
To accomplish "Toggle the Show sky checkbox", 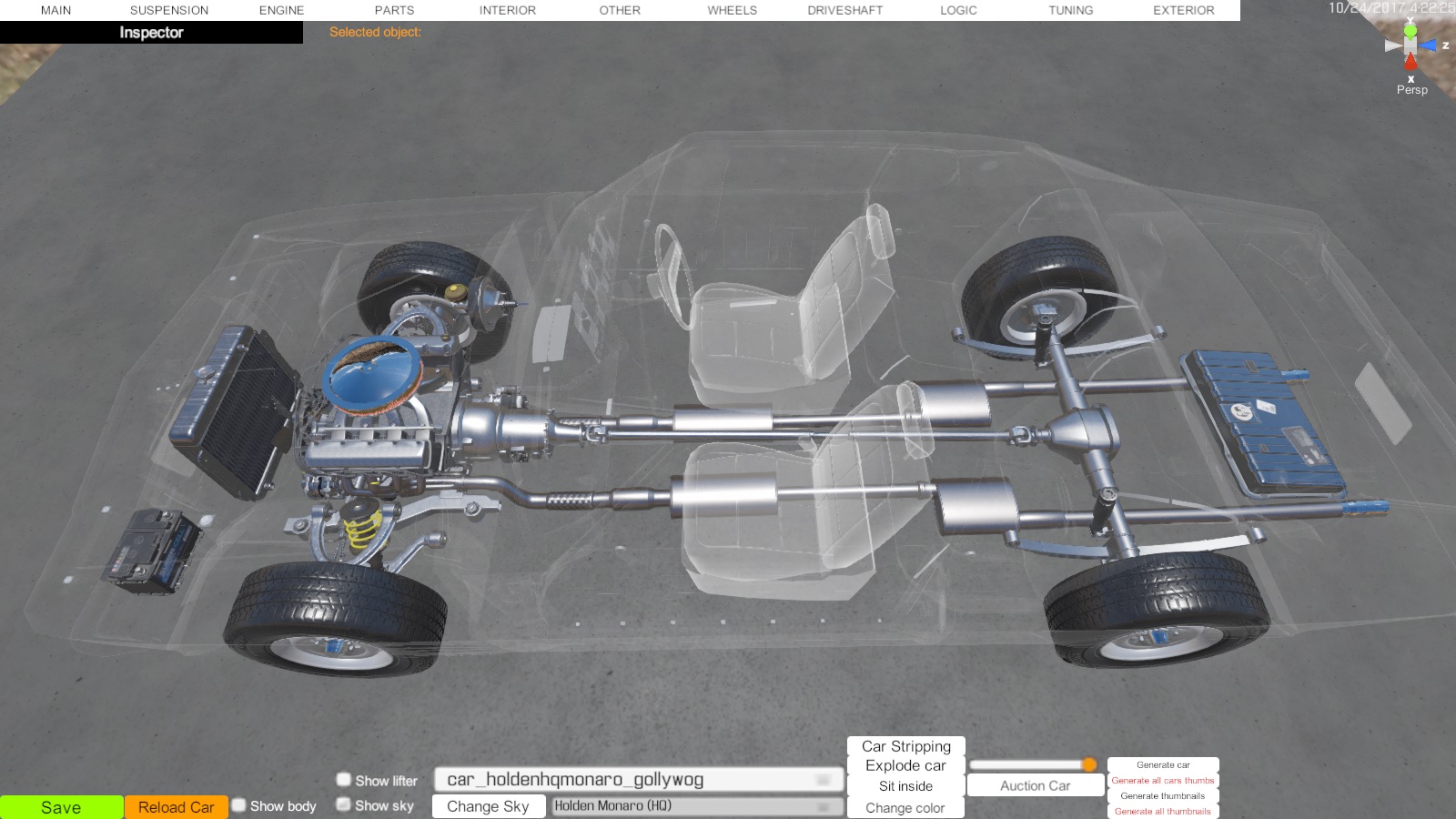I will click(x=344, y=804).
